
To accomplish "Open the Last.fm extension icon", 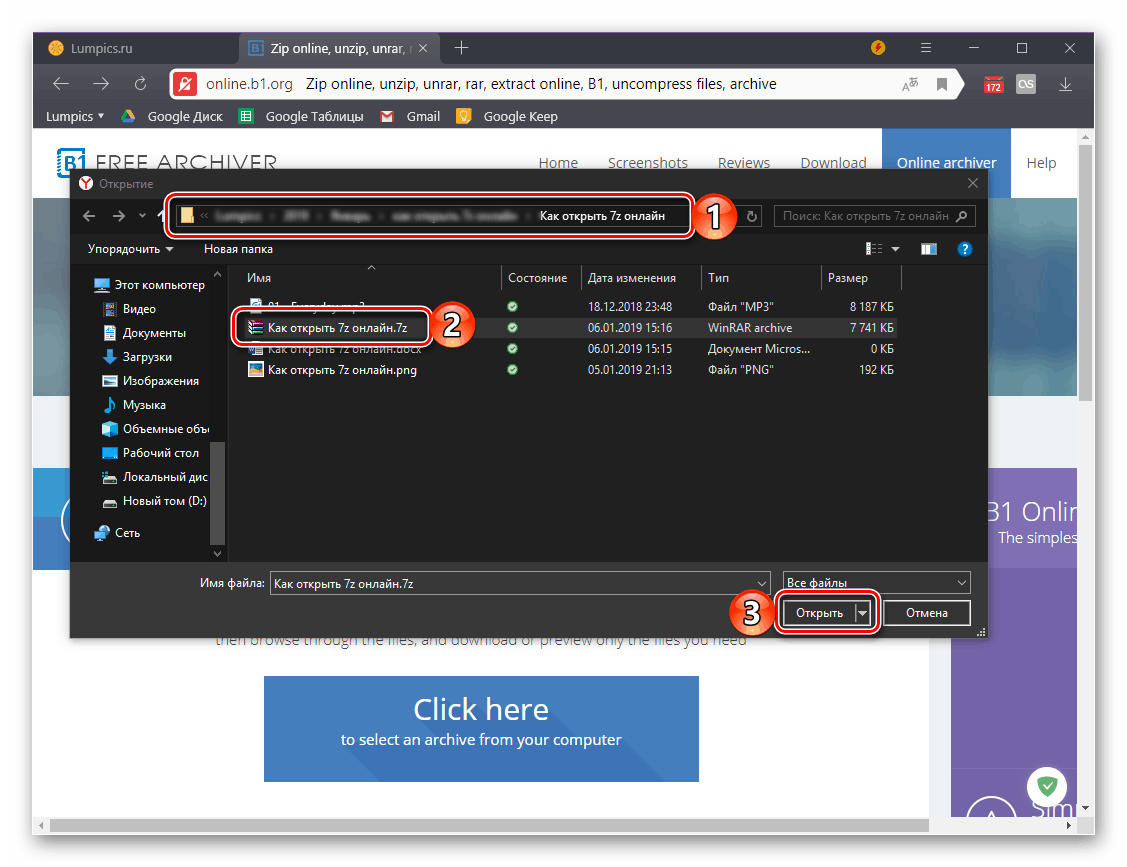I will point(1026,84).
